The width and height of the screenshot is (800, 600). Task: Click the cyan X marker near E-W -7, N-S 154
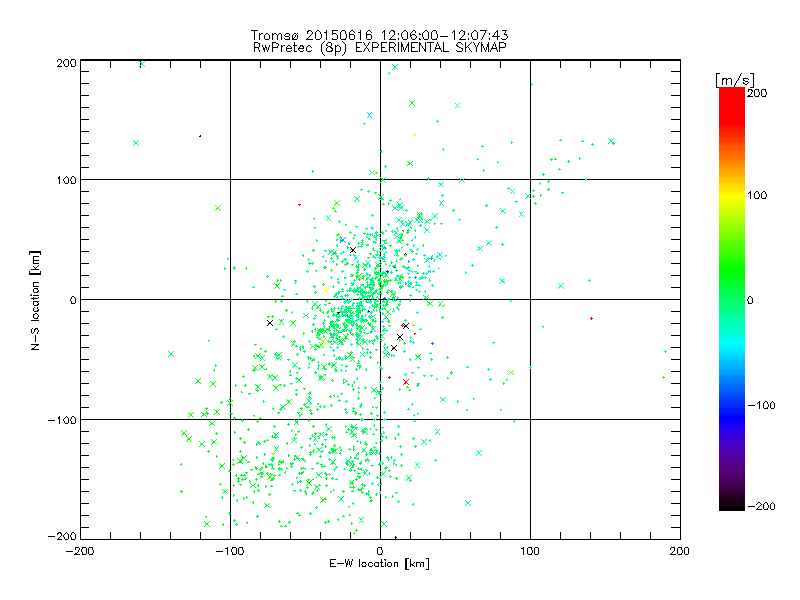(x=369, y=115)
